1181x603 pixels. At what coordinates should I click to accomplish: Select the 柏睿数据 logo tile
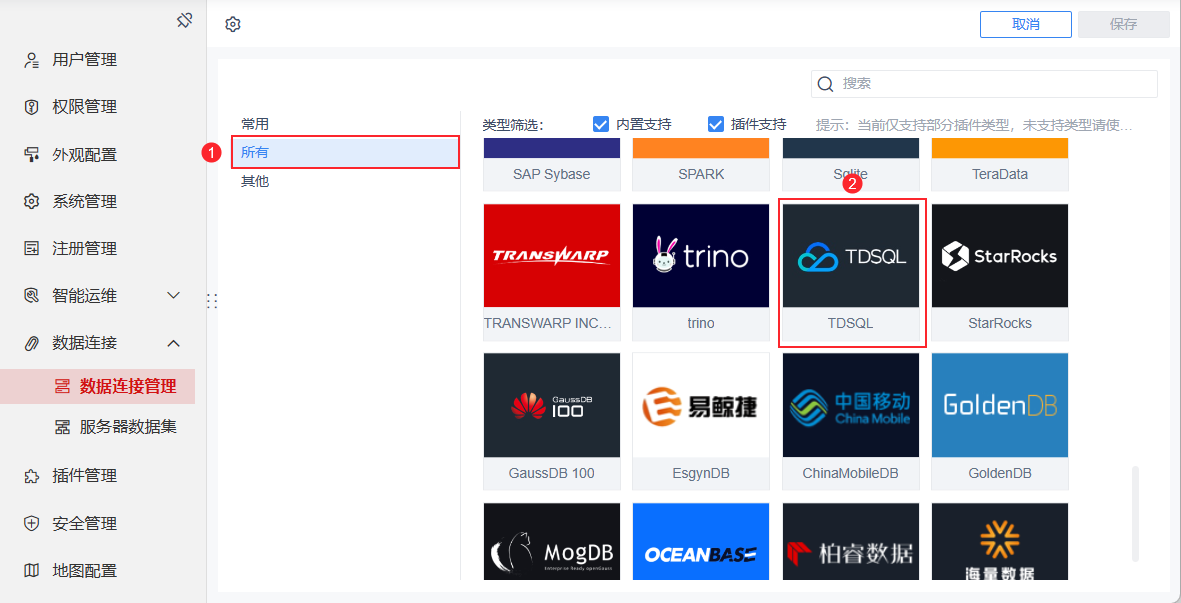pos(851,541)
